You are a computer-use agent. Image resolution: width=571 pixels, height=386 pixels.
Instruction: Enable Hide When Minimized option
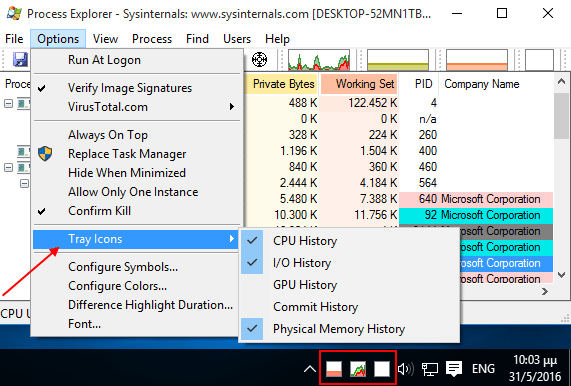[x=137, y=173]
